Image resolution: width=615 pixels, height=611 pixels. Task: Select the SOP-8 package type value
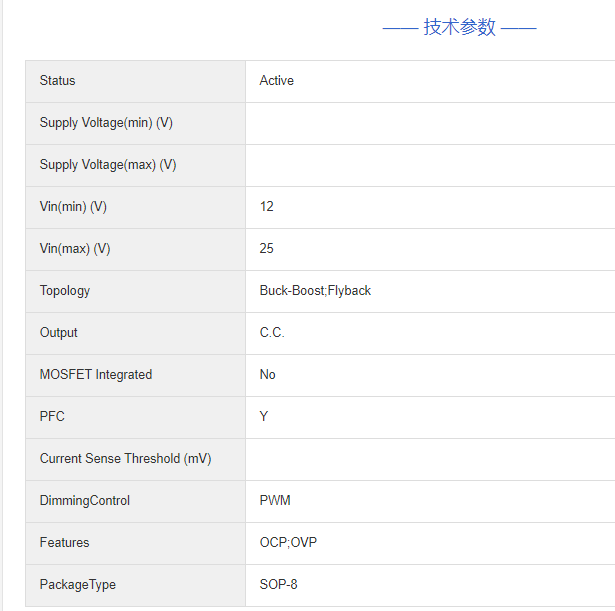[279, 585]
